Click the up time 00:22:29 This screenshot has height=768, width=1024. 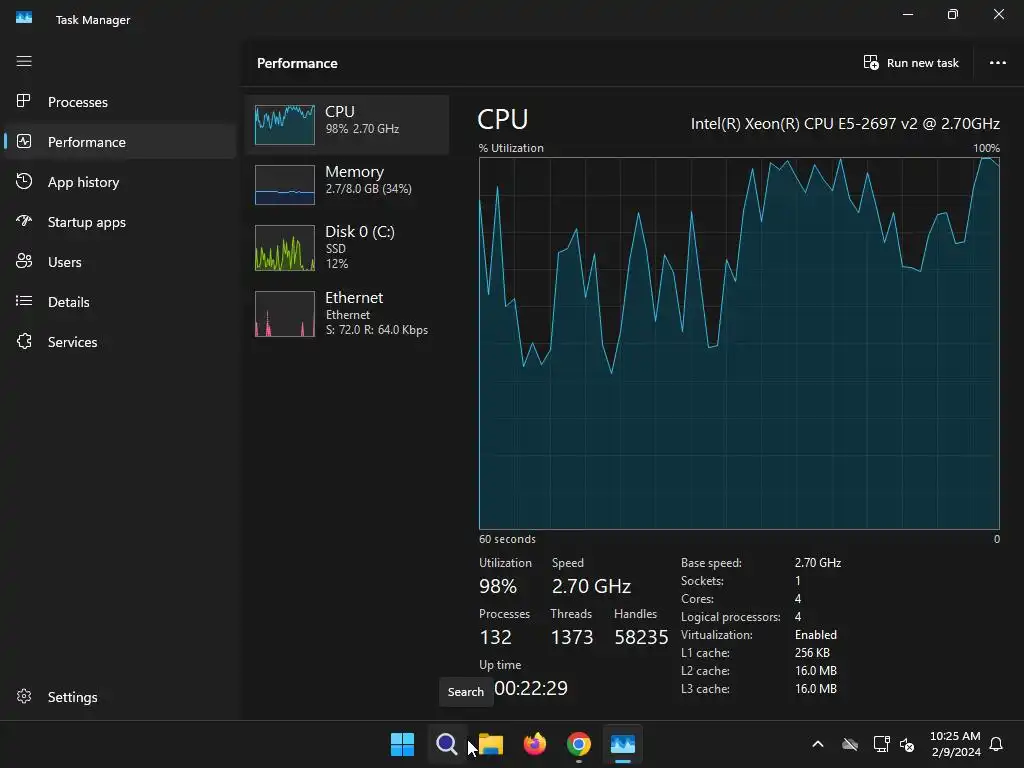(531, 688)
